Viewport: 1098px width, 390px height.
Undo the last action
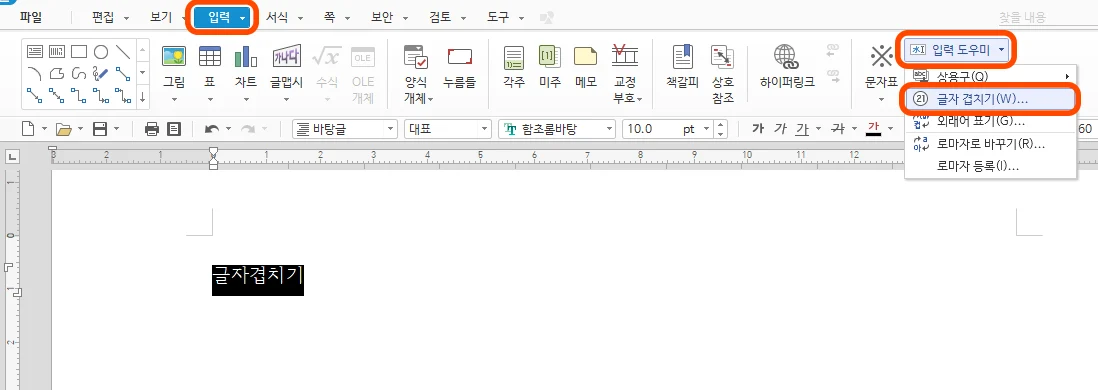(211, 129)
